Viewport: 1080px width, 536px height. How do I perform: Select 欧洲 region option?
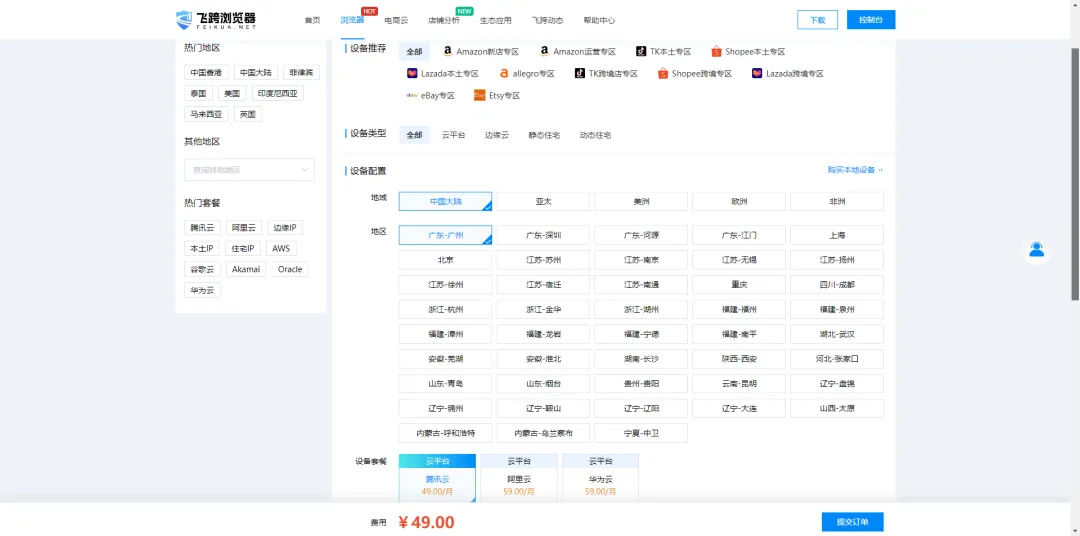point(739,202)
